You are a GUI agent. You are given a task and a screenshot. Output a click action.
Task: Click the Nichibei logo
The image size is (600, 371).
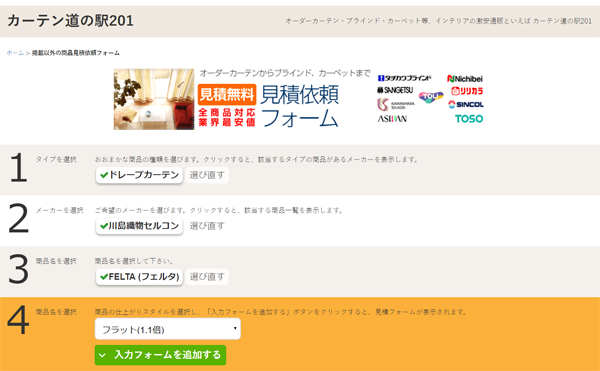(x=465, y=79)
